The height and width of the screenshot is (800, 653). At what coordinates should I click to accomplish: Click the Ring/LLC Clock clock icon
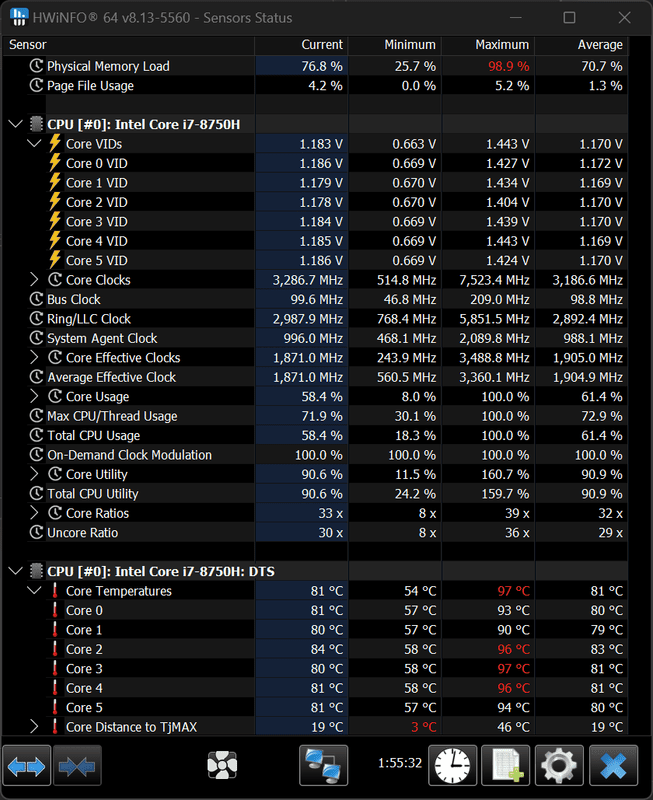coord(36,318)
